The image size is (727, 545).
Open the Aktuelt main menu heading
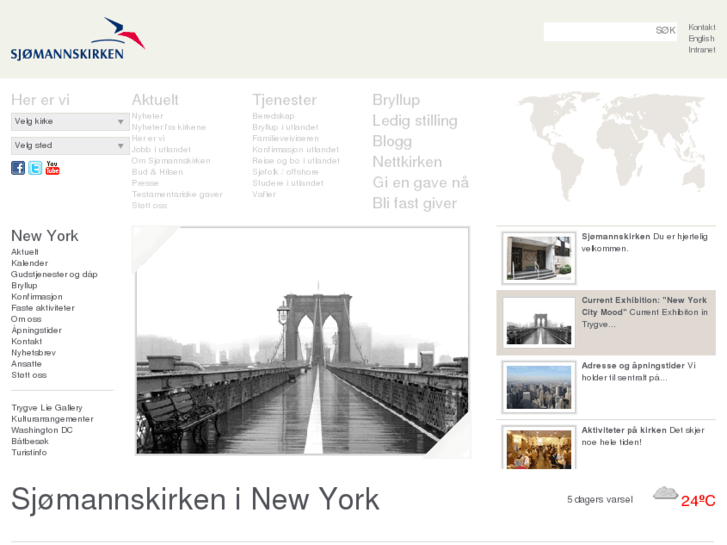pyautogui.click(x=155, y=100)
